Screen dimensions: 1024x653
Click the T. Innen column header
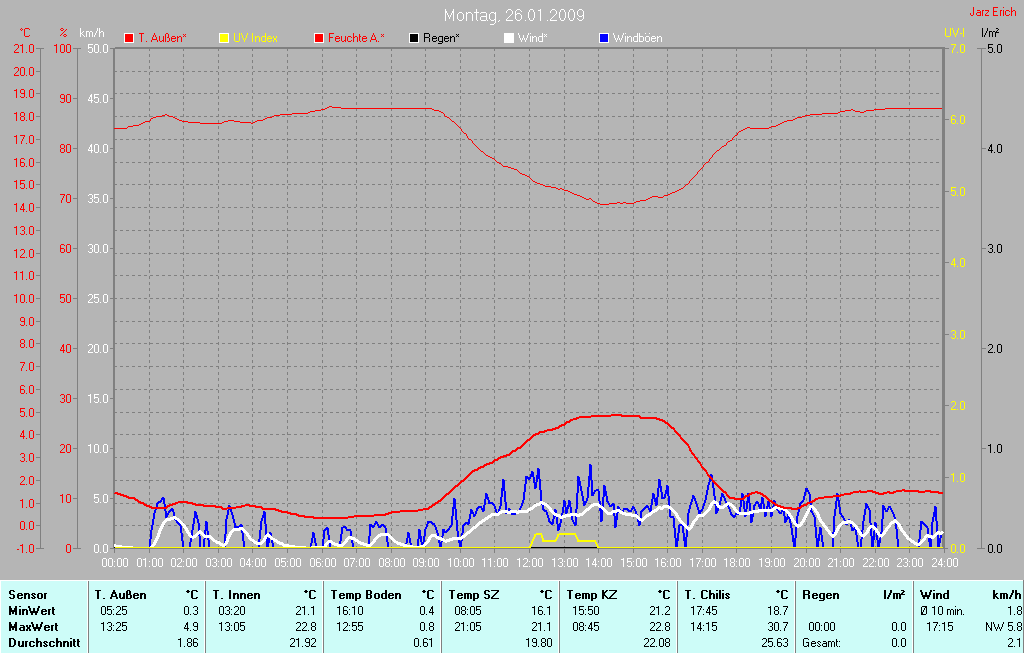click(x=236, y=595)
